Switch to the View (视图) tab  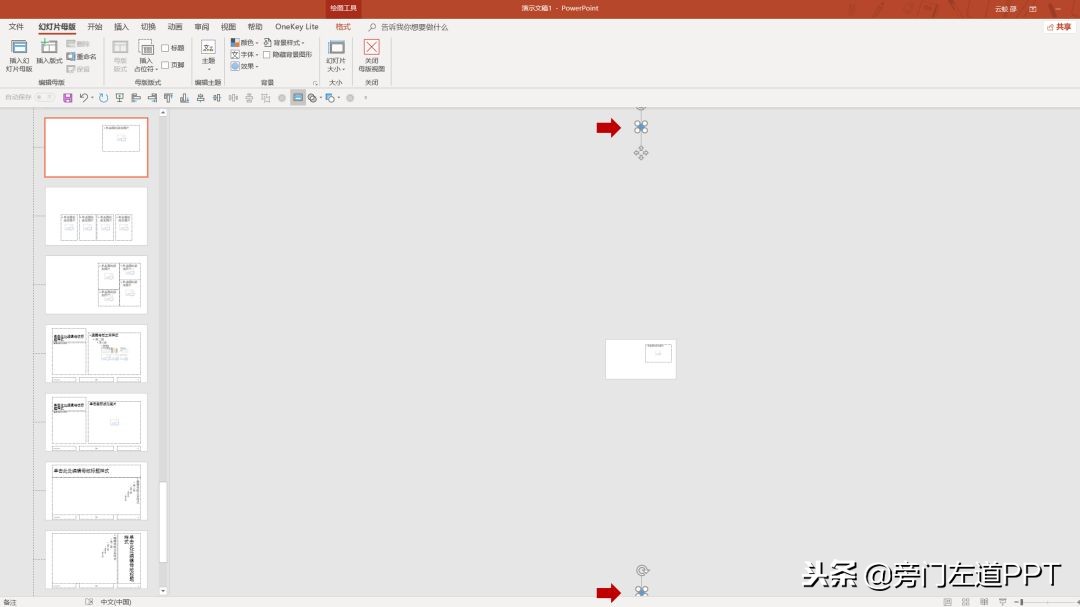pos(229,27)
